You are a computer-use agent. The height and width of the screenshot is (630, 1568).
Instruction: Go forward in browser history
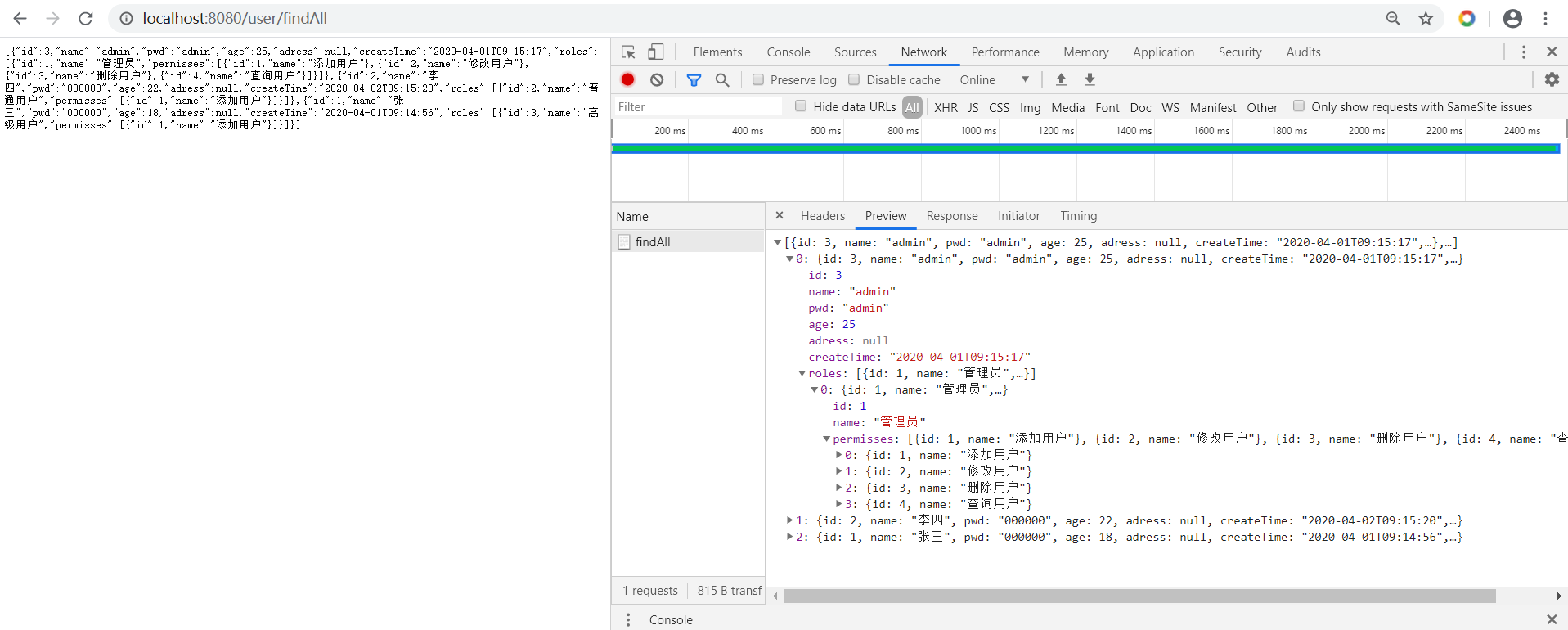pyautogui.click(x=53, y=18)
